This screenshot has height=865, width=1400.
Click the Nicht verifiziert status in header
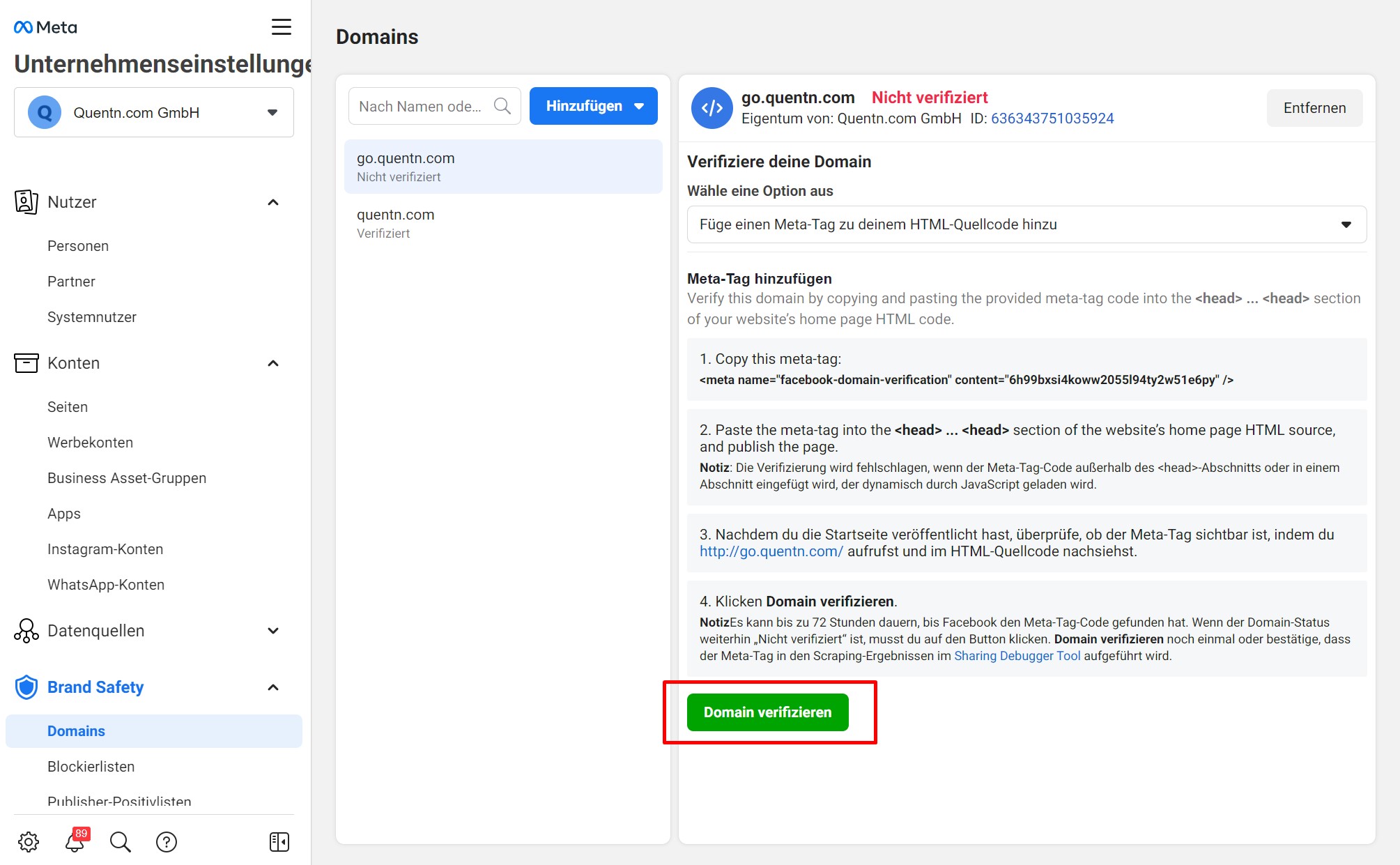pos(930,98)
